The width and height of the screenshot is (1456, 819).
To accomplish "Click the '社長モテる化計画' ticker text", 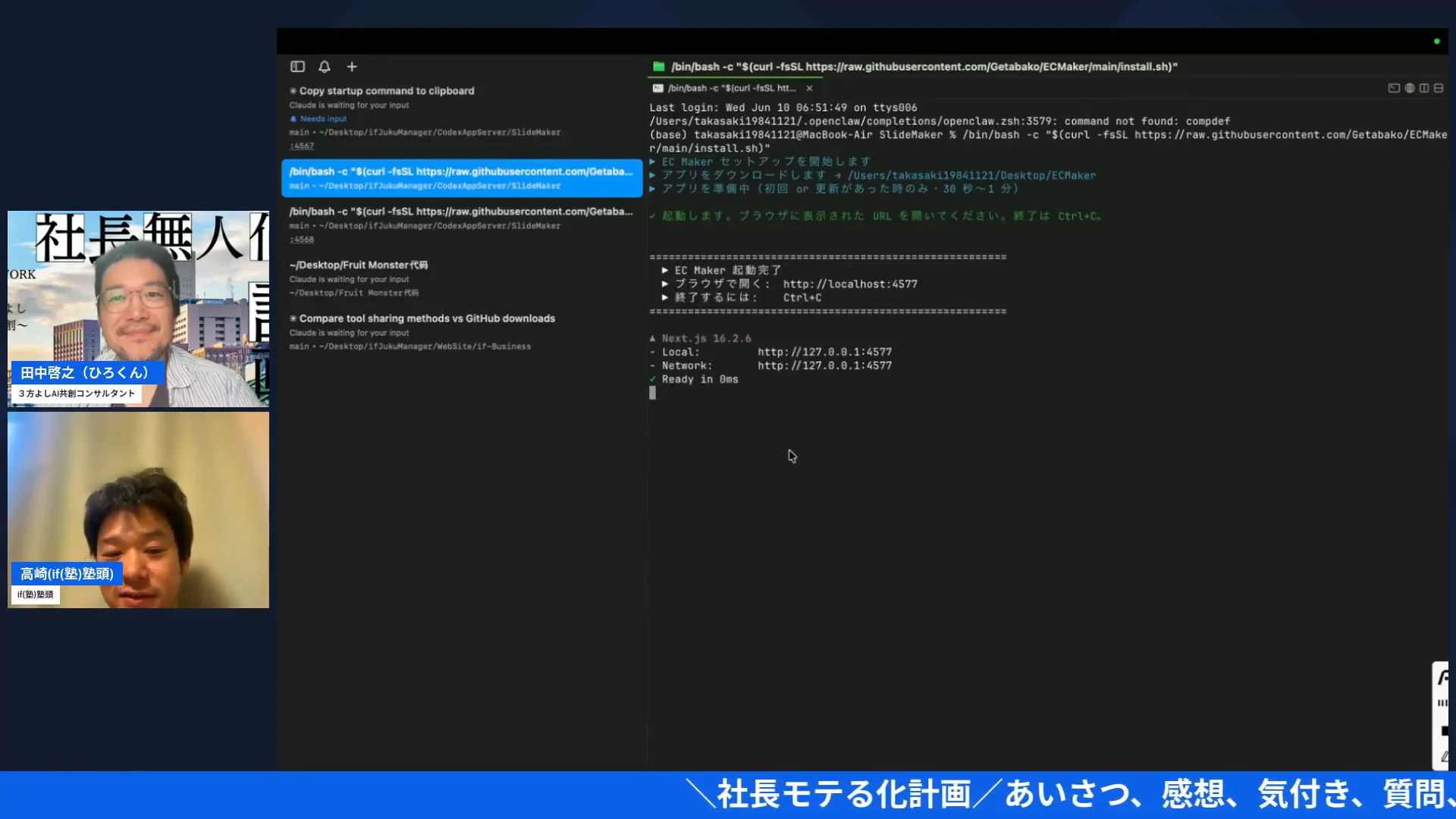I will [845, 795].
